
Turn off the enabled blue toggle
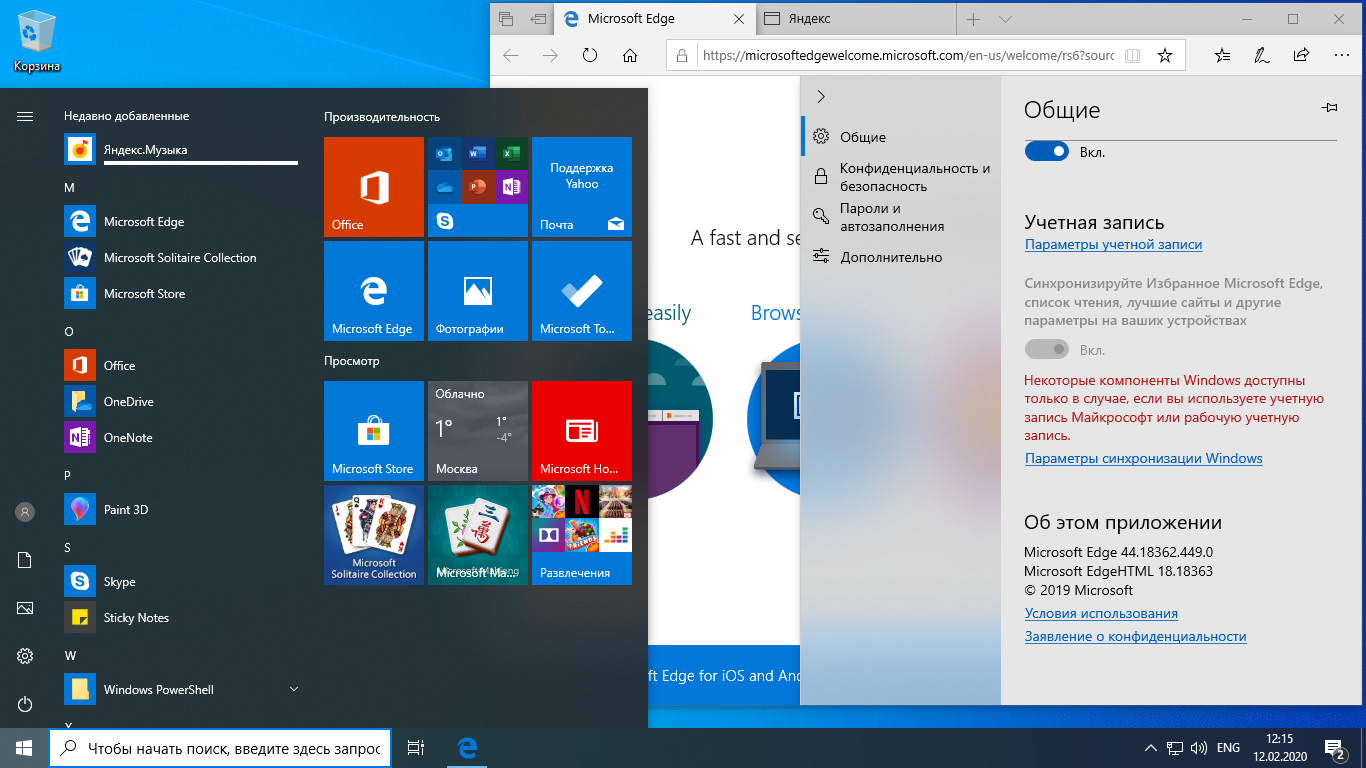pos(1047,152)
